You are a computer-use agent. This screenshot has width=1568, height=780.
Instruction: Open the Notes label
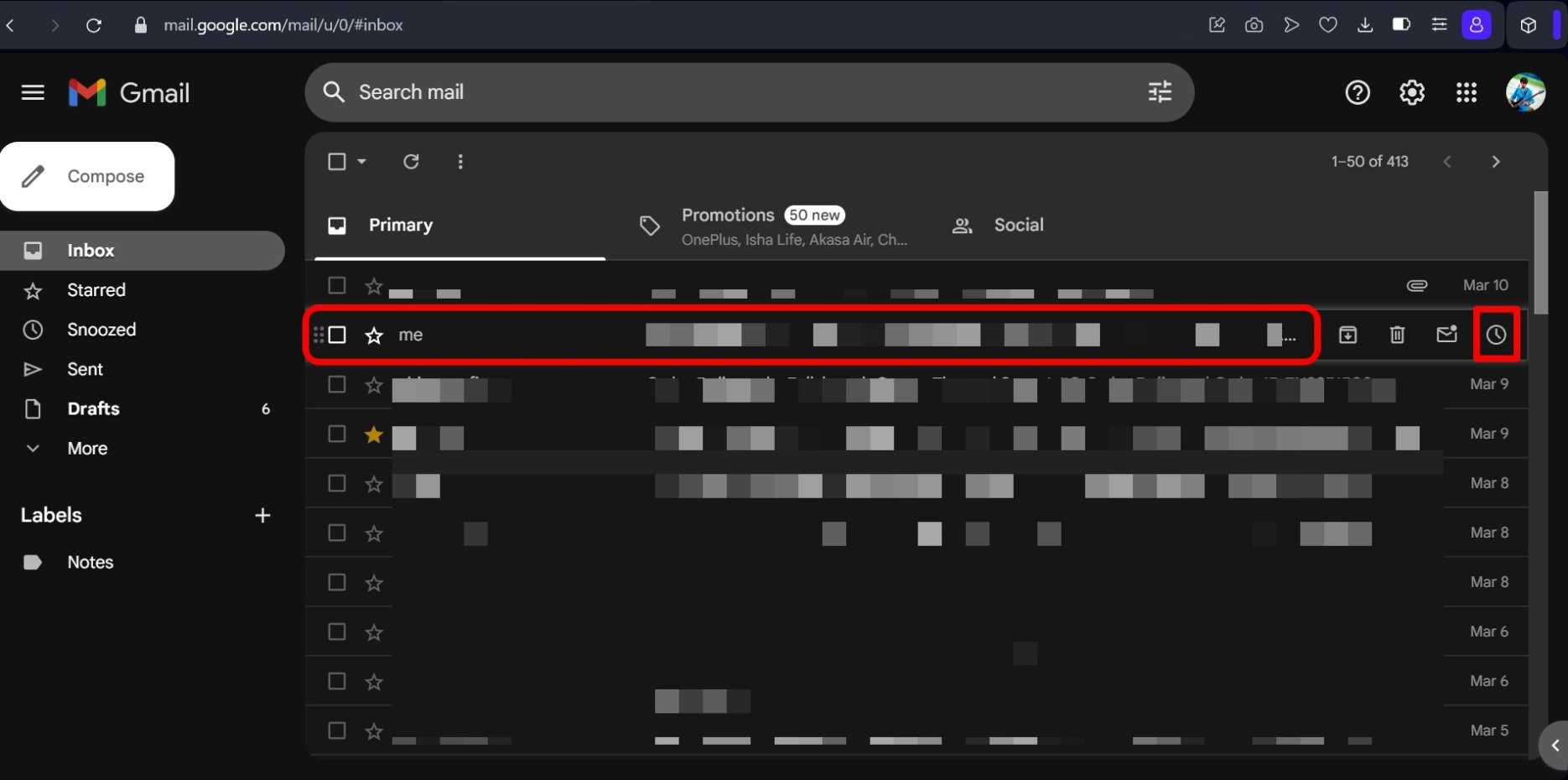[90, 562]
